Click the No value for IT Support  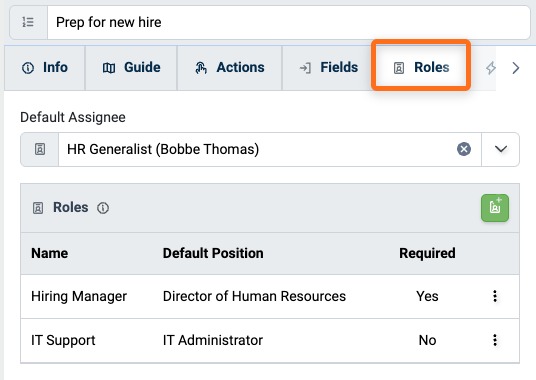point(427,340)
